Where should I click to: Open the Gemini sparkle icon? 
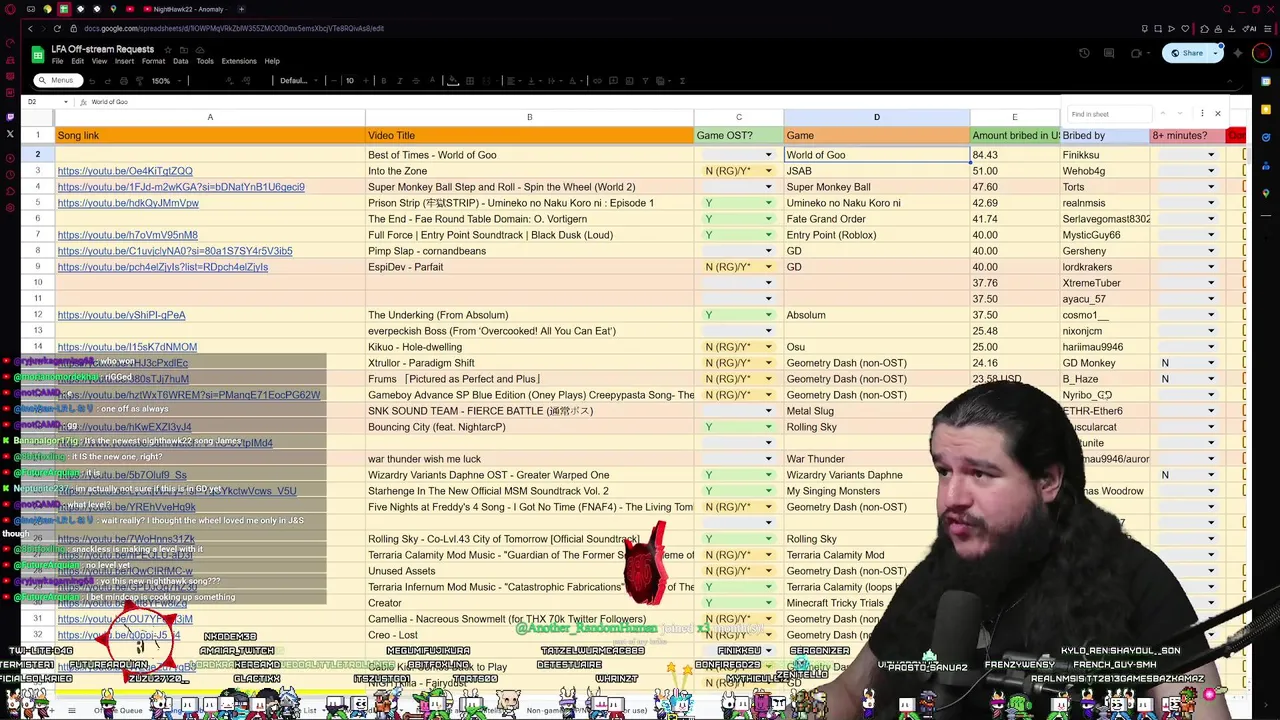click(x=1237, y=53)
